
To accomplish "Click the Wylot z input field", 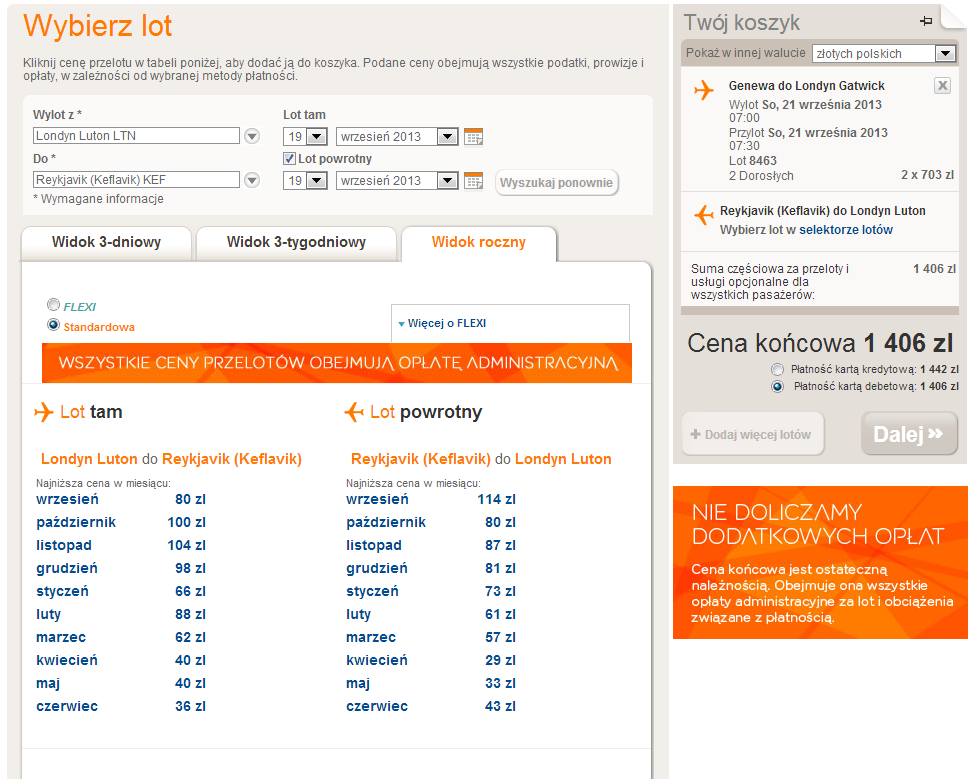I will click(x=136, y=136).
